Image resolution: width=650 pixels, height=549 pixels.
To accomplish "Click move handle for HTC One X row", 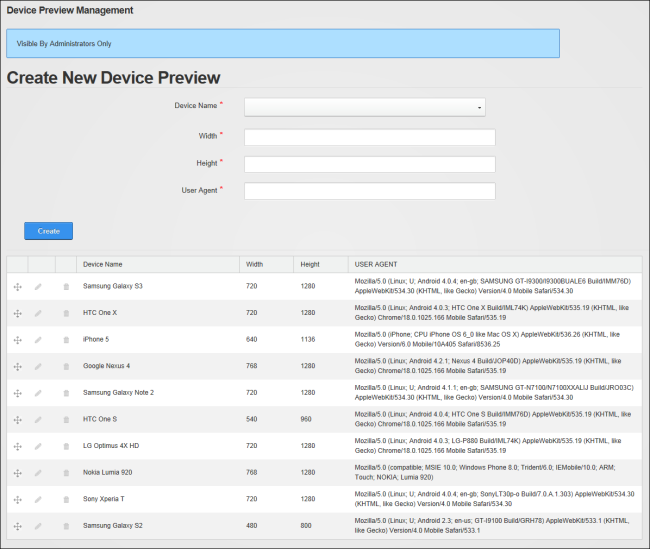I will coord(17,313).
